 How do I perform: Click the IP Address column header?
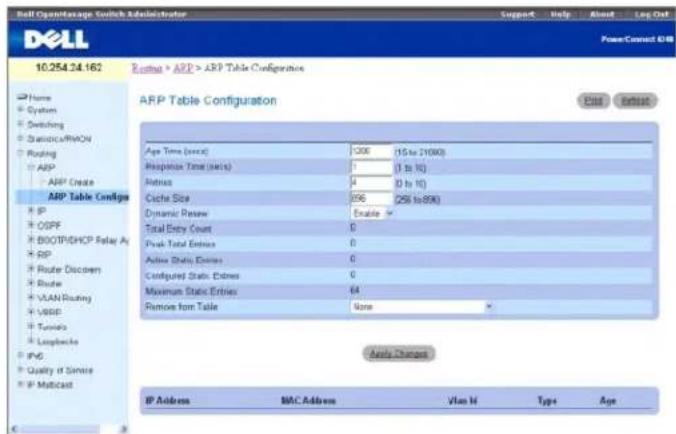tap(168, 400)
